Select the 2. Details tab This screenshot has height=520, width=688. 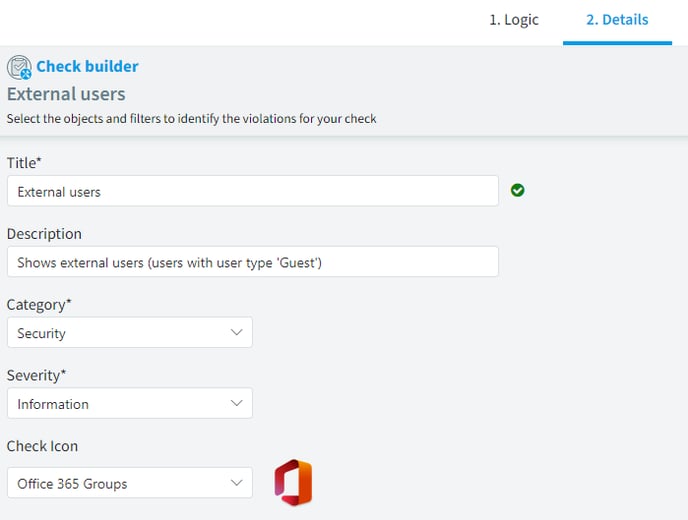(x=617, y=20)
